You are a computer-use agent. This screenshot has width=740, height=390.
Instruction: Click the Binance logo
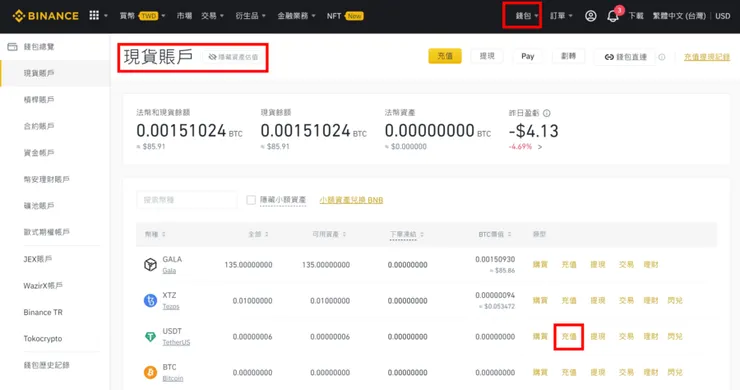[46, 16]
